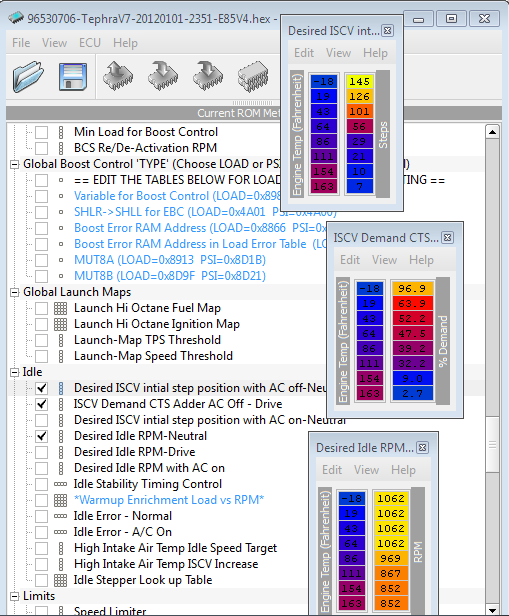509x616 pixels.
Task: Click the grid icon of Launch Hi Octane Ignition Map
Action: [60, 324]
